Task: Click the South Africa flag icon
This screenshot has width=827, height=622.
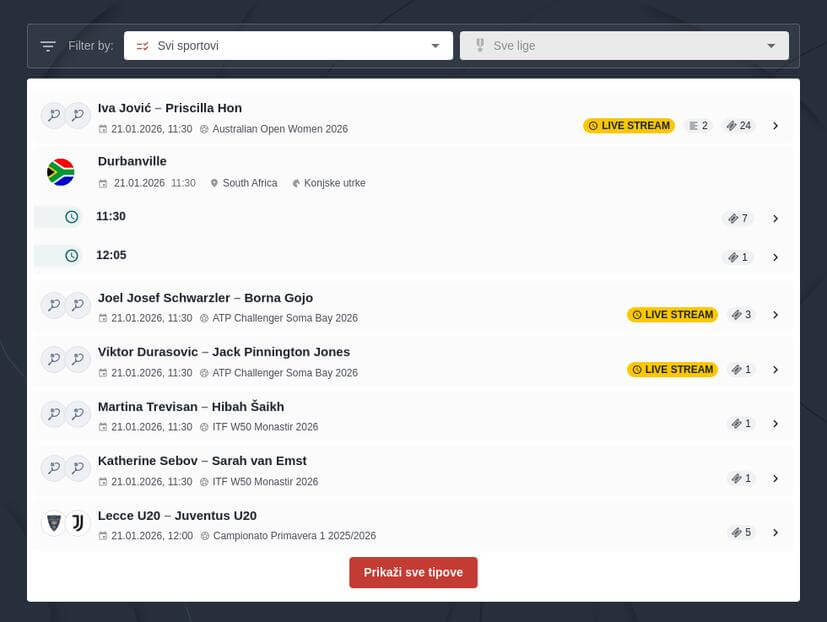Action: pos(61,172)
